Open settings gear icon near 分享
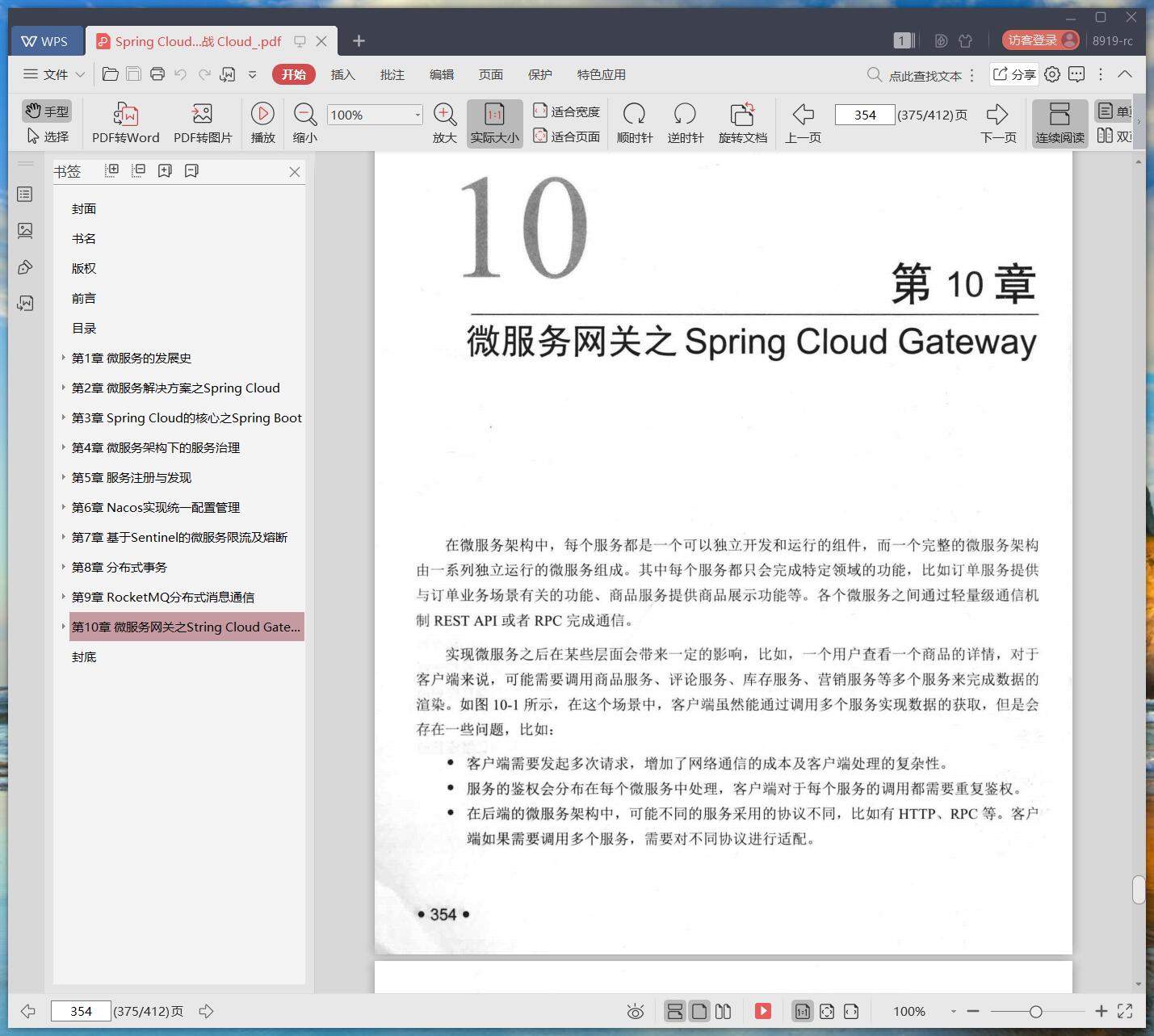Viewport: 1154px width, 1036px height. [x=1052, y=74]
